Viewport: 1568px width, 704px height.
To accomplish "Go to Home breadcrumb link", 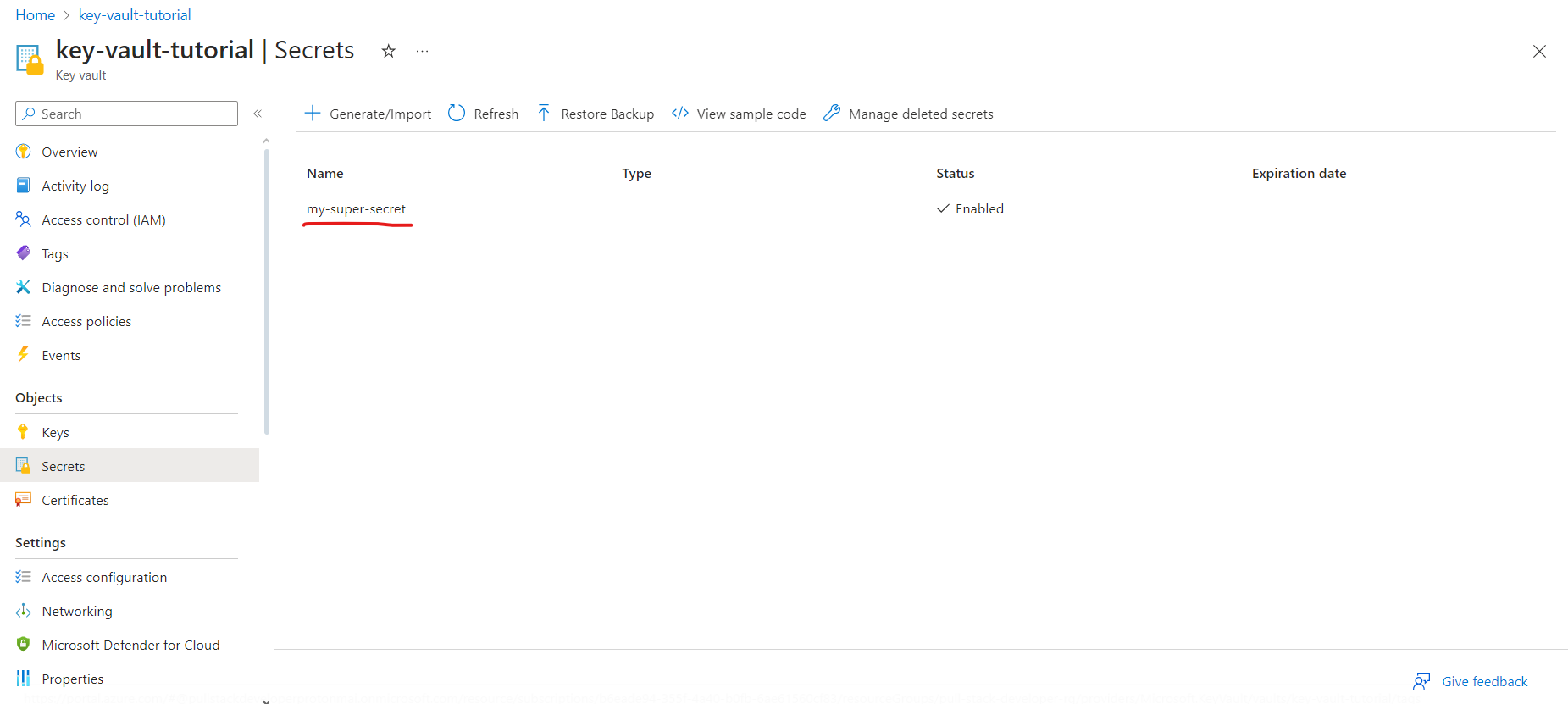I will click(36, 15).
